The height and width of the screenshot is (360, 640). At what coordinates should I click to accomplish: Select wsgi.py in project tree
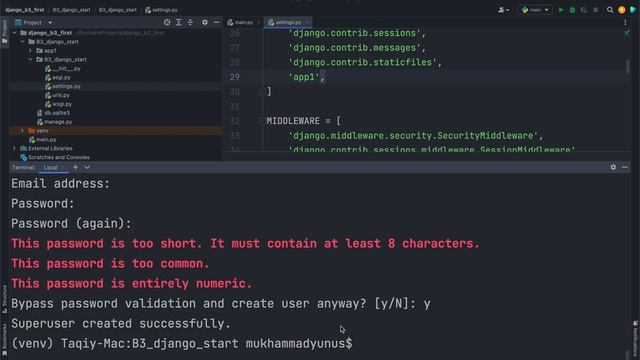[x=62, y=104]
